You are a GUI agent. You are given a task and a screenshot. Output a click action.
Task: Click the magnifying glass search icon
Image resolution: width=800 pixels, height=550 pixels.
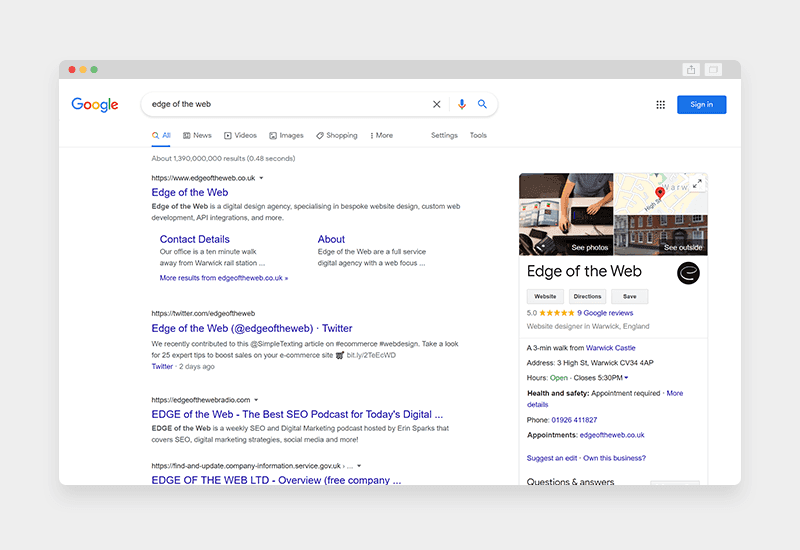click(482, 104)
